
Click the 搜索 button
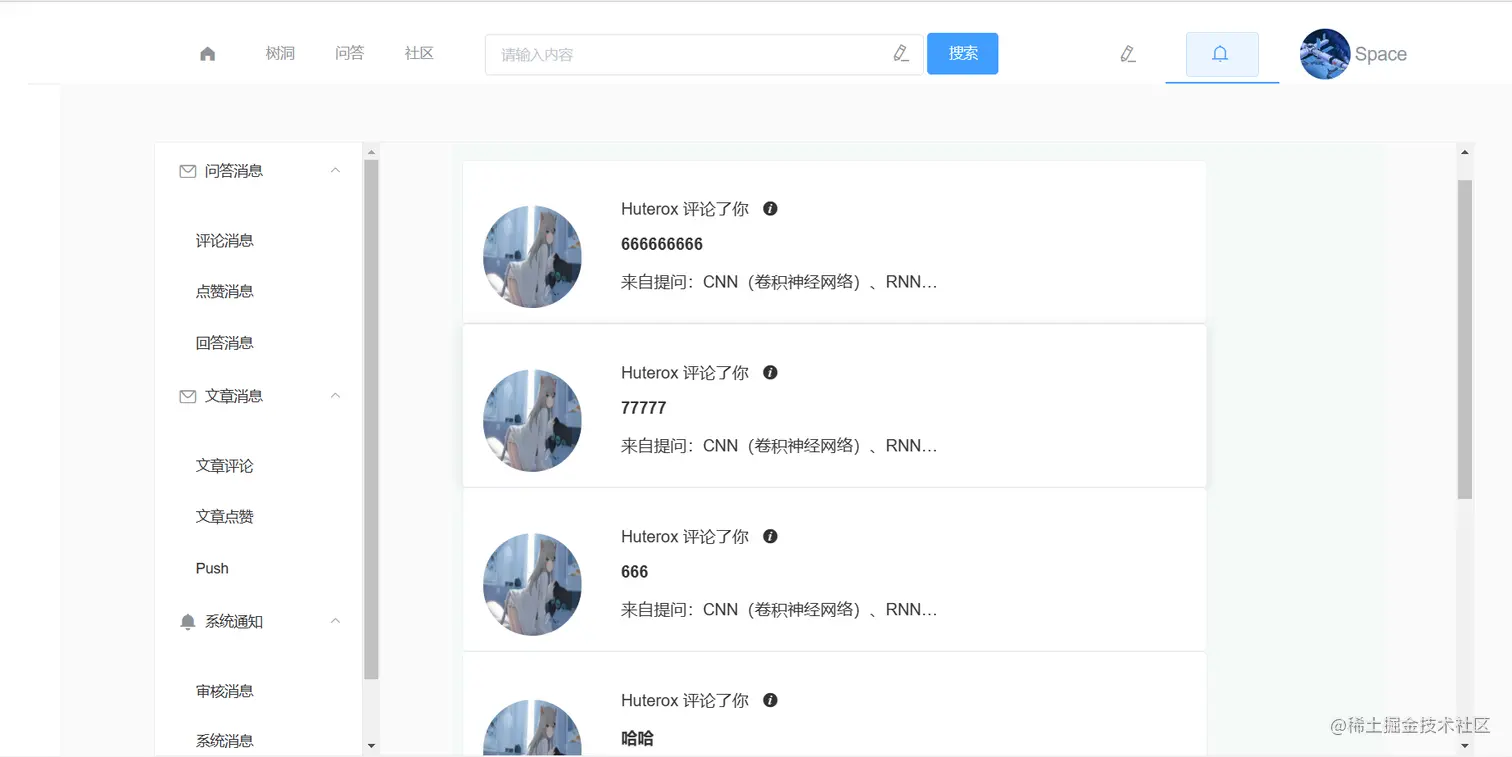coord(962,54)
